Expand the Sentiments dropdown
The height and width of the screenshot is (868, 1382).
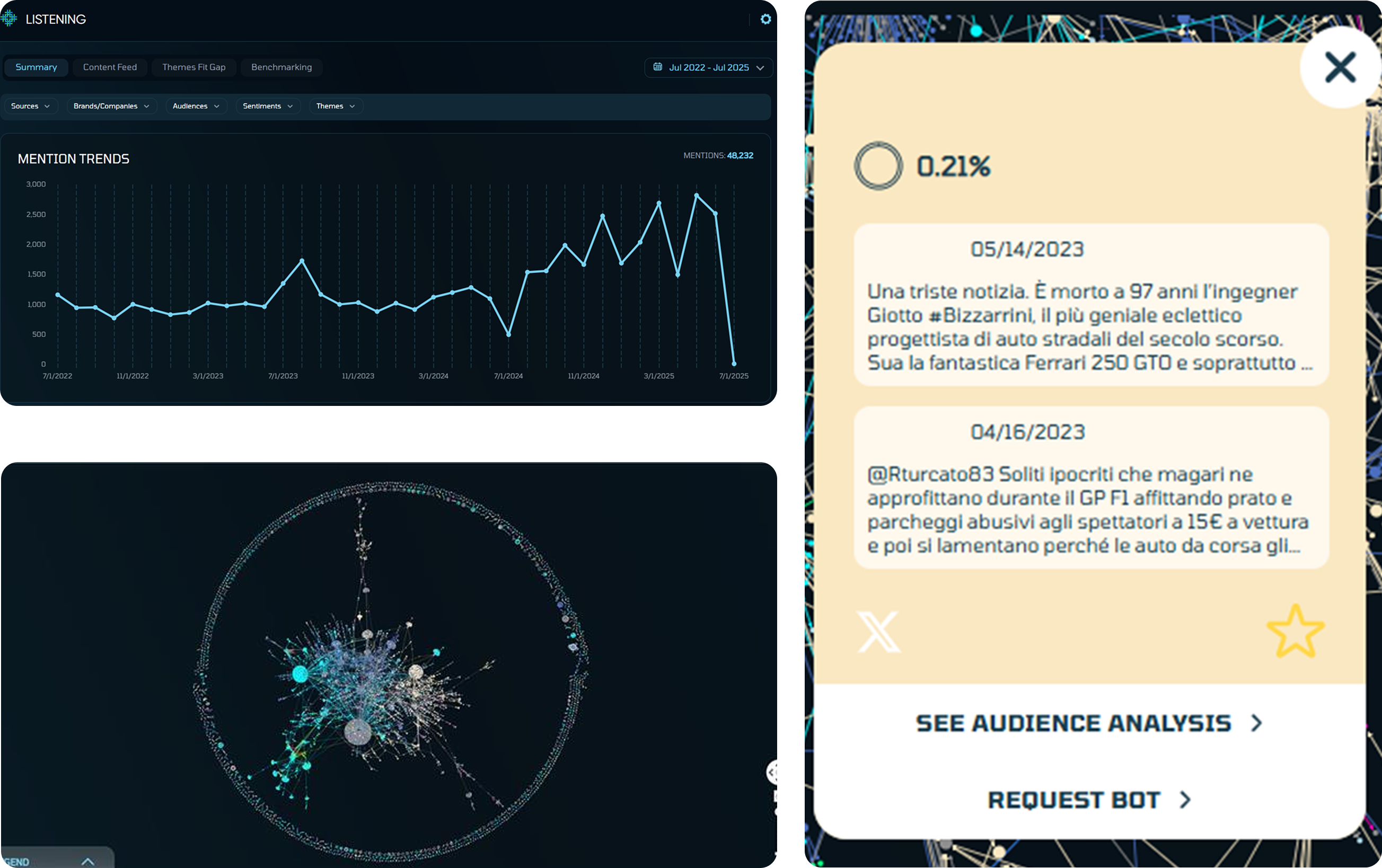pyautogui.click(x=268, y=106)
